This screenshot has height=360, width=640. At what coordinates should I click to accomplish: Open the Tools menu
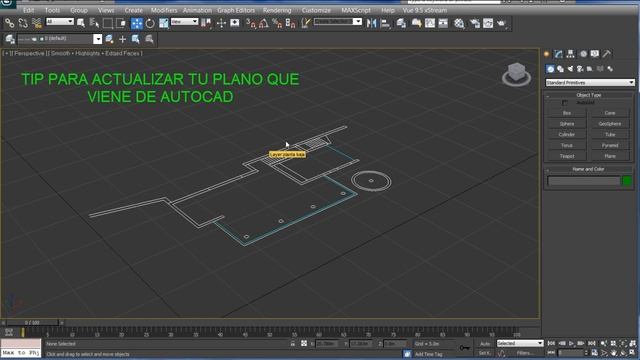[x=52, y=10]
